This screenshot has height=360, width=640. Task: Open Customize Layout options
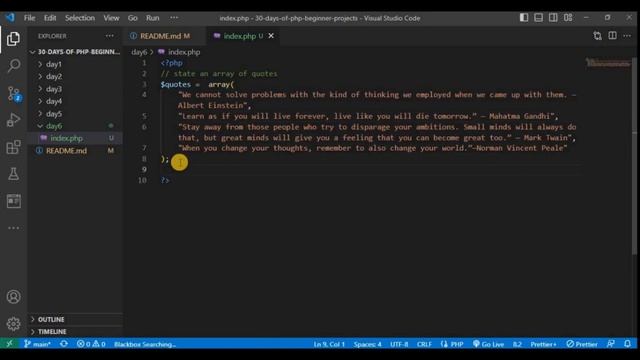[568, 18]
